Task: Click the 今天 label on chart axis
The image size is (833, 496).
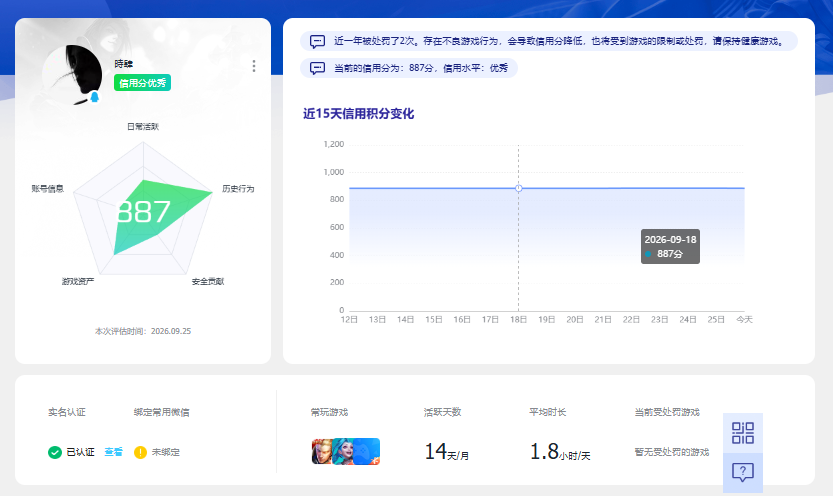Action: [x=744, y=319]
